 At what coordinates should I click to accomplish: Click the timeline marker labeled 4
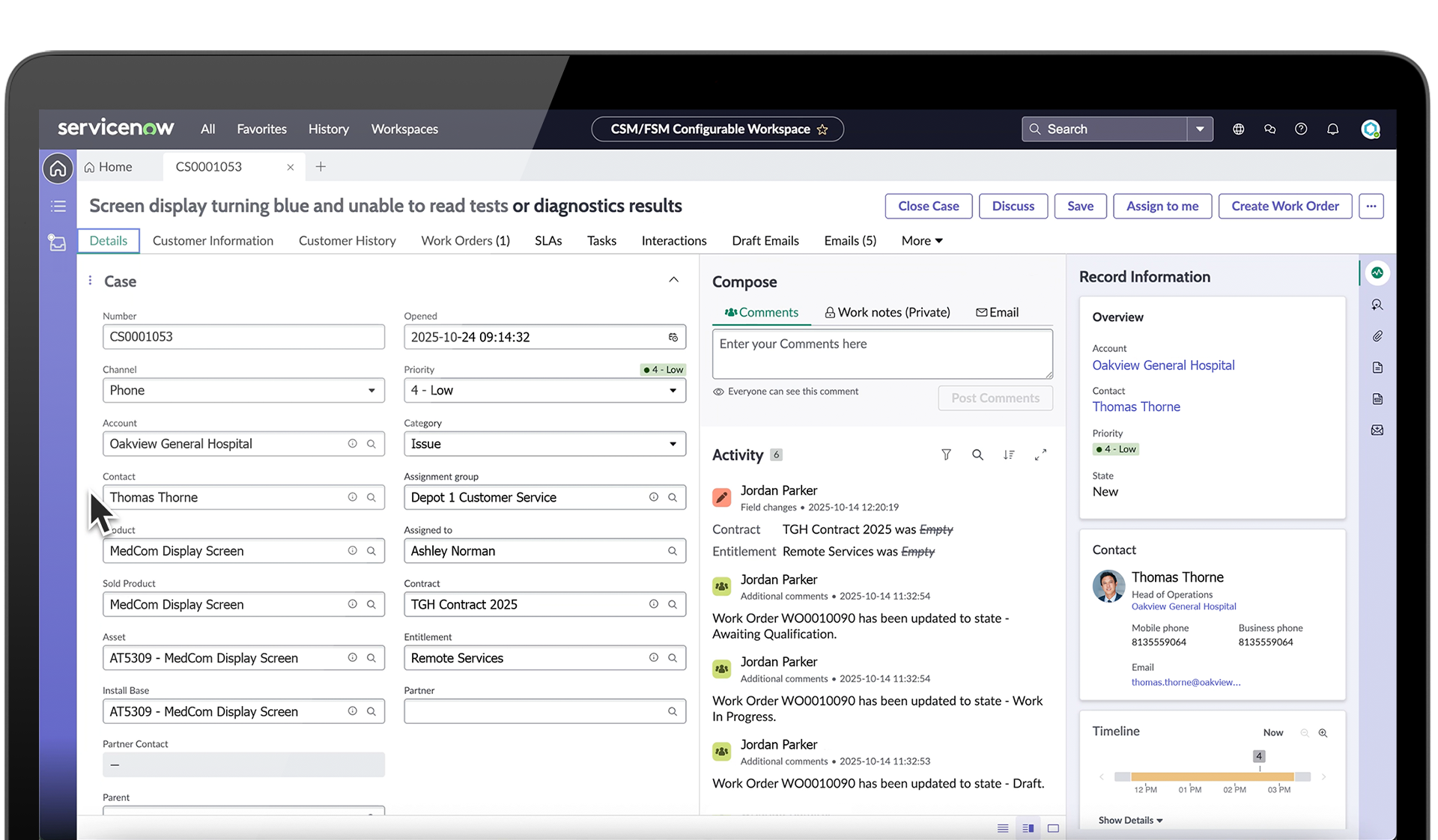[1259, 756]
